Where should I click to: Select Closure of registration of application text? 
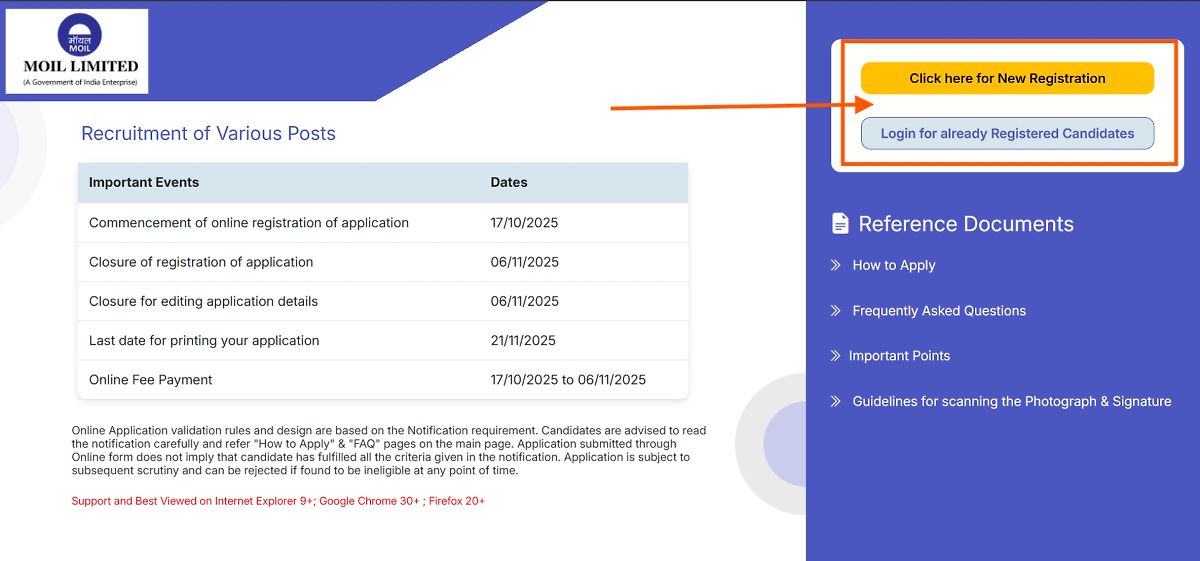pos(201,262)
